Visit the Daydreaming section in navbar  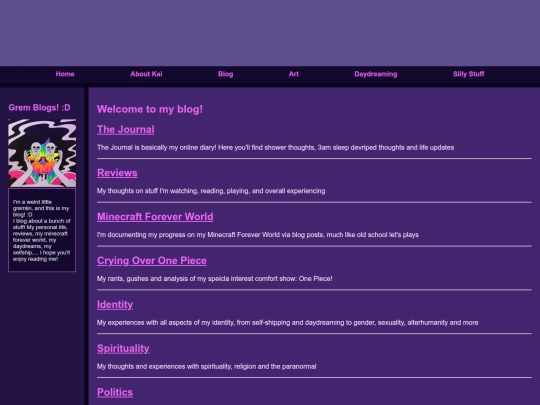click(x=376, y=74)
